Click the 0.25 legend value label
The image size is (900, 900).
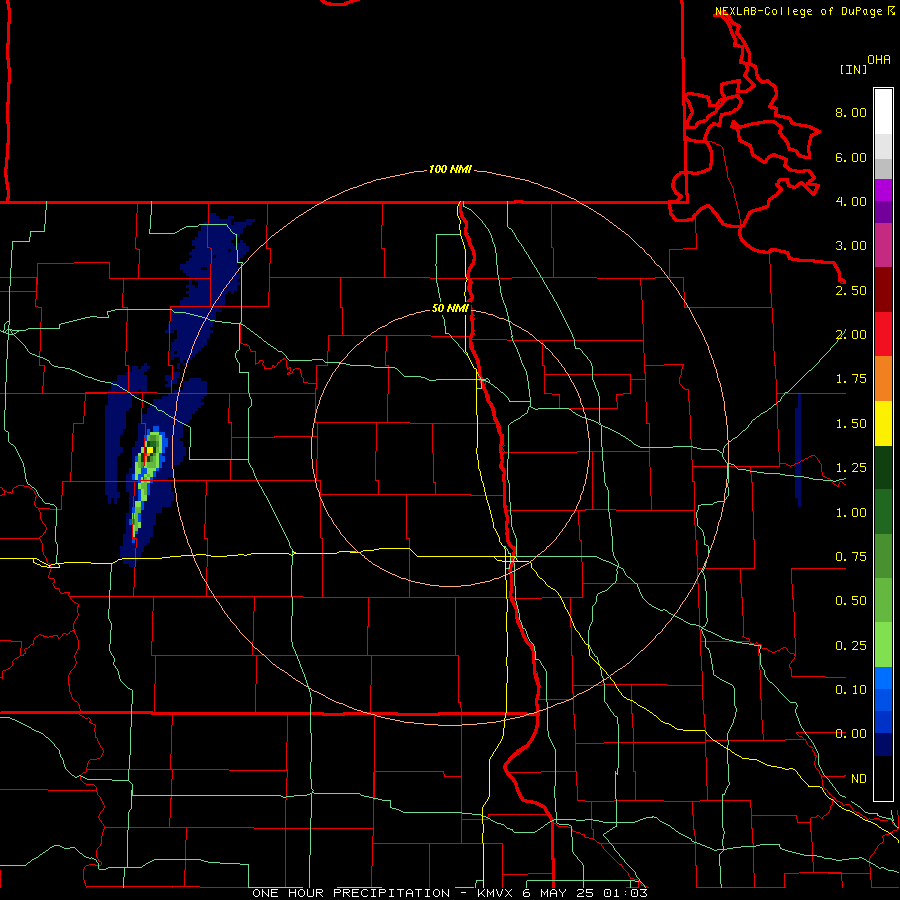click(x=851, y=646)
